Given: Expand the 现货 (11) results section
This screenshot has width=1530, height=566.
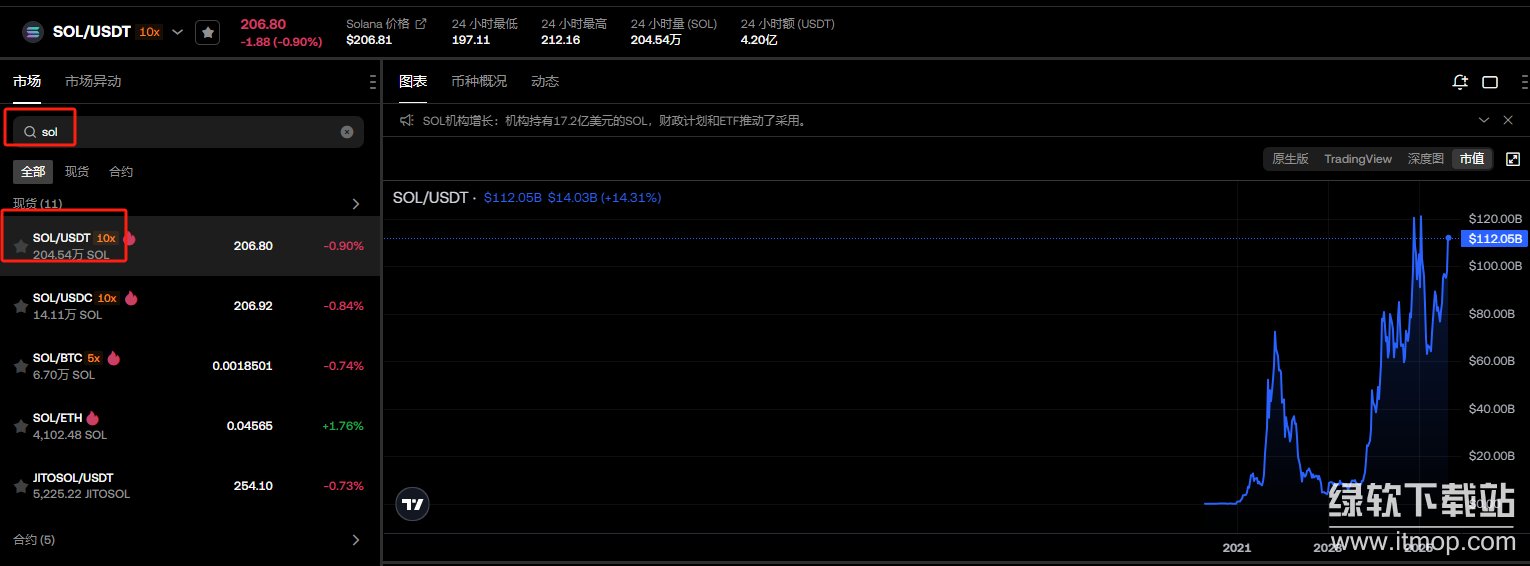Looking at the screenshot, I should click(x=356, y=204).
